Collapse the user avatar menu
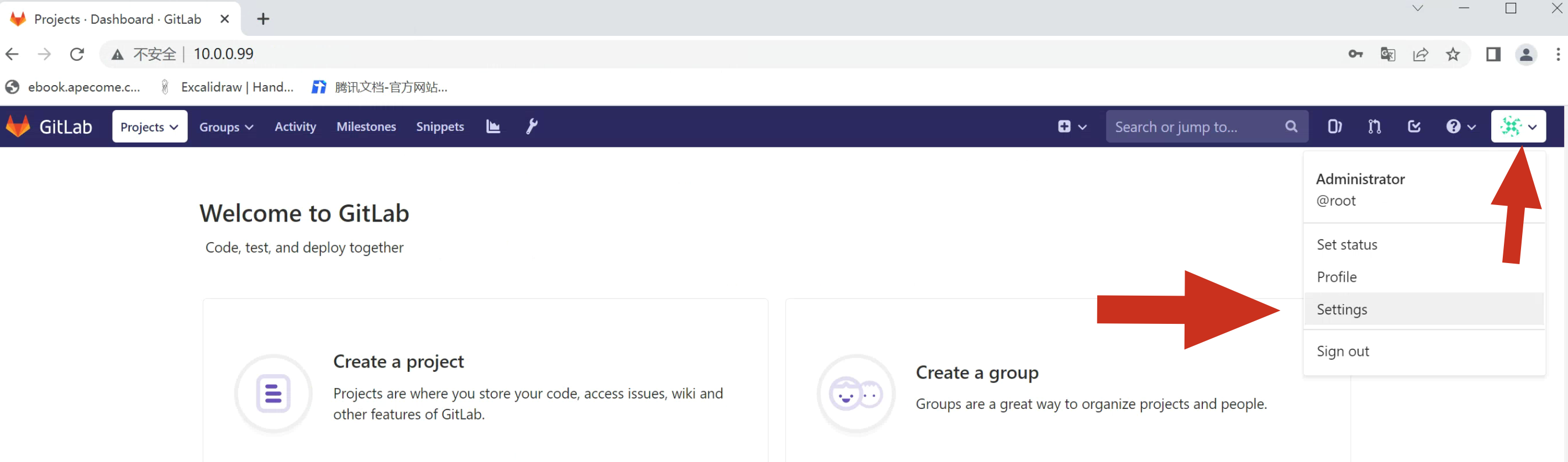 [1518, 127]
